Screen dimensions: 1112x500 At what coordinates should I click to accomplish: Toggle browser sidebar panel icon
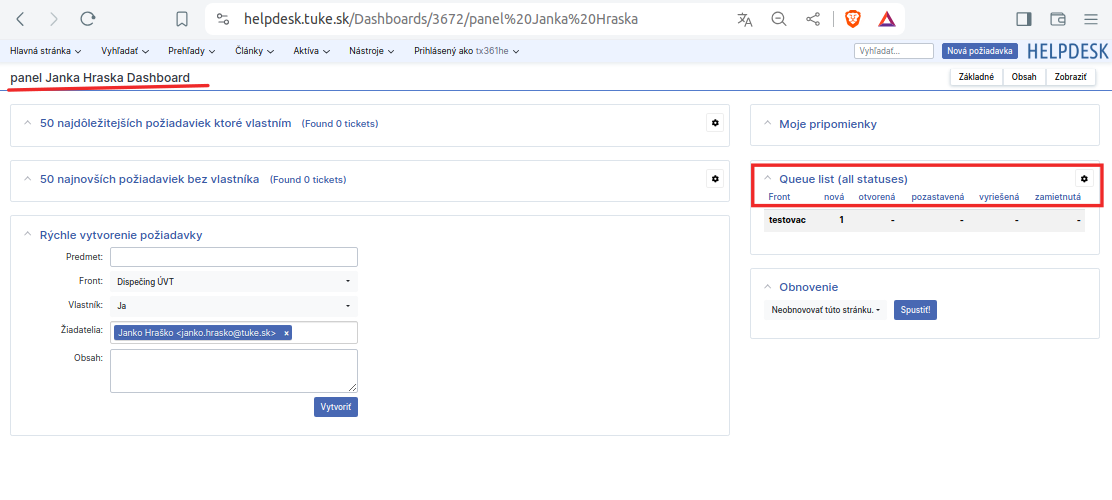pos(1023,19)
